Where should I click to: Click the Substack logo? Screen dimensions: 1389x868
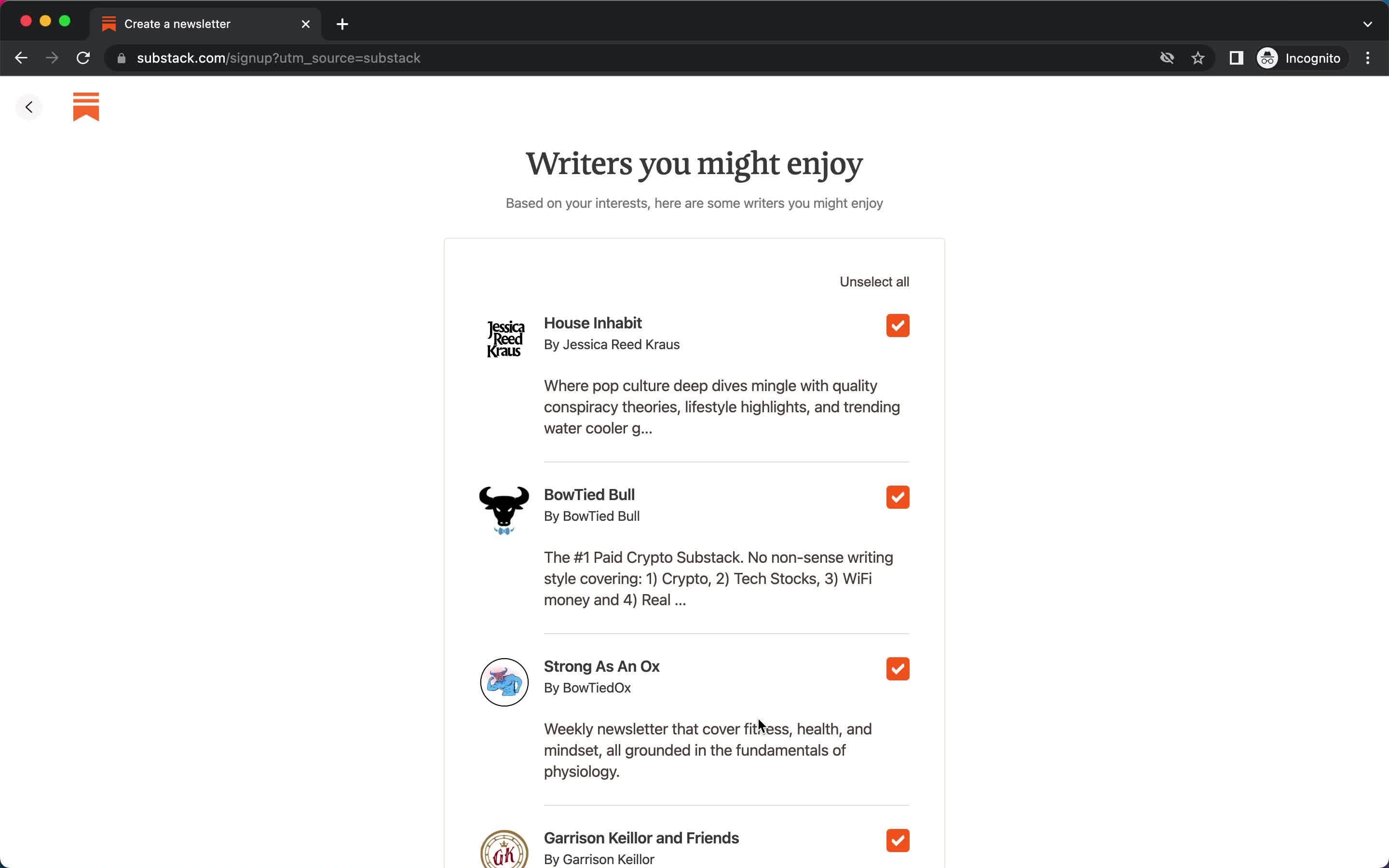(86, 107)
